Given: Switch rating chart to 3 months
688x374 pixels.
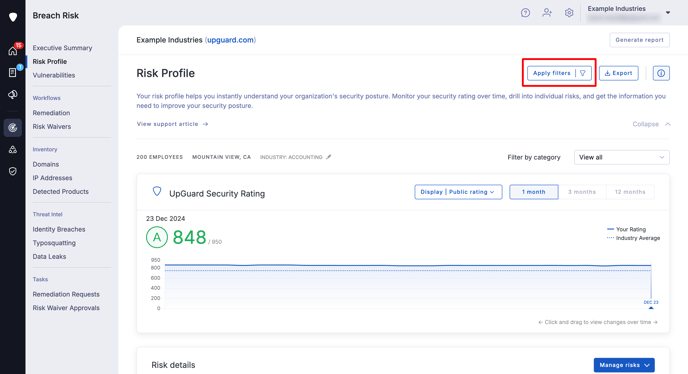Looking at the screenshot, I should (582, 192).
